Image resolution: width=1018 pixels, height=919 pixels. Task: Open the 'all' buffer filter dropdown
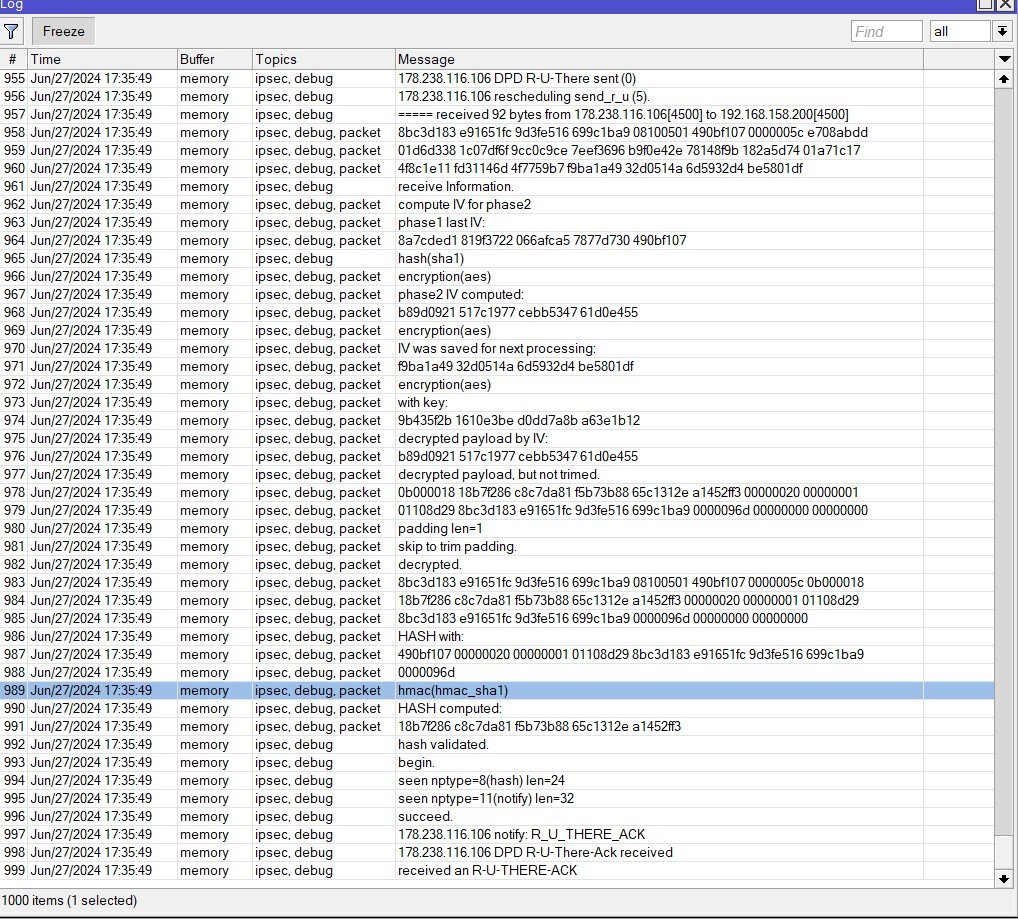pyautogui.click(x=1002, y=31)
